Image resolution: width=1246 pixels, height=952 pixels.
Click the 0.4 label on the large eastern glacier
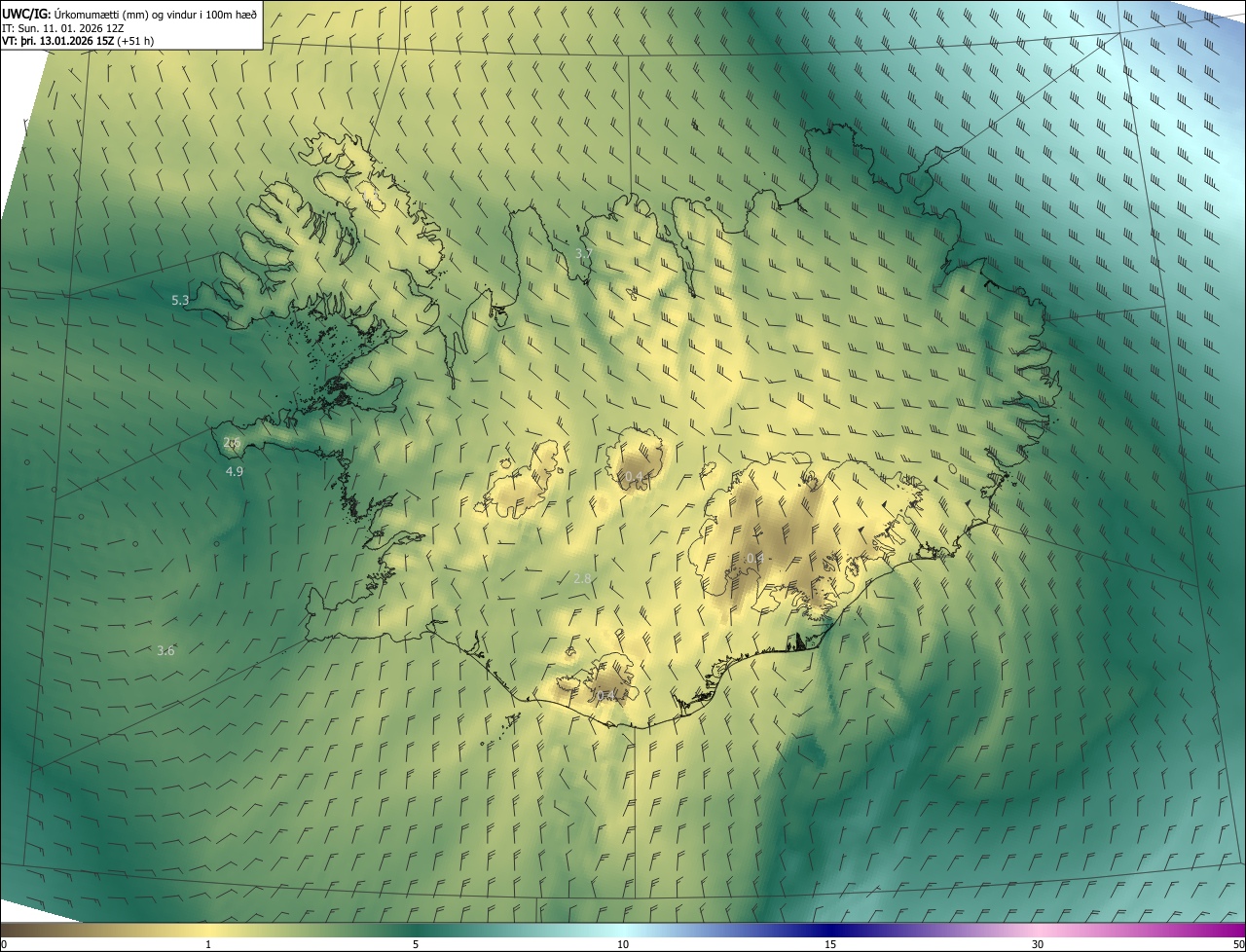753,557
